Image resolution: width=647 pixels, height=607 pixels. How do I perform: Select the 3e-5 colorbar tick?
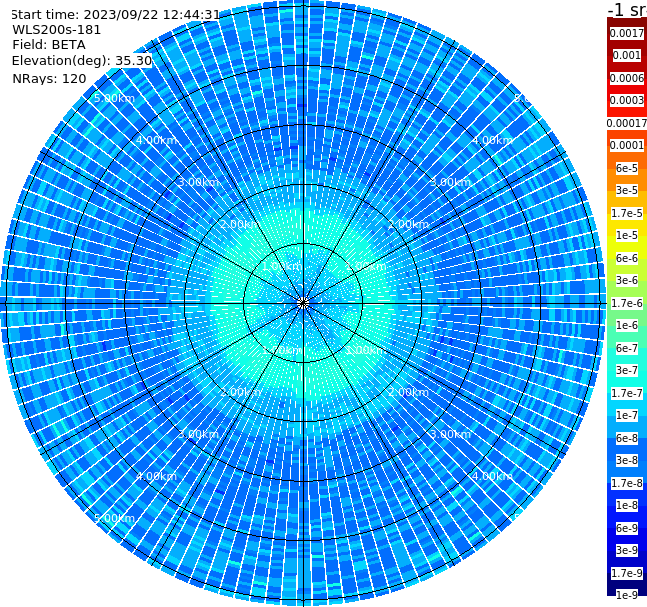pyautogui.click(x=627, y=190)
